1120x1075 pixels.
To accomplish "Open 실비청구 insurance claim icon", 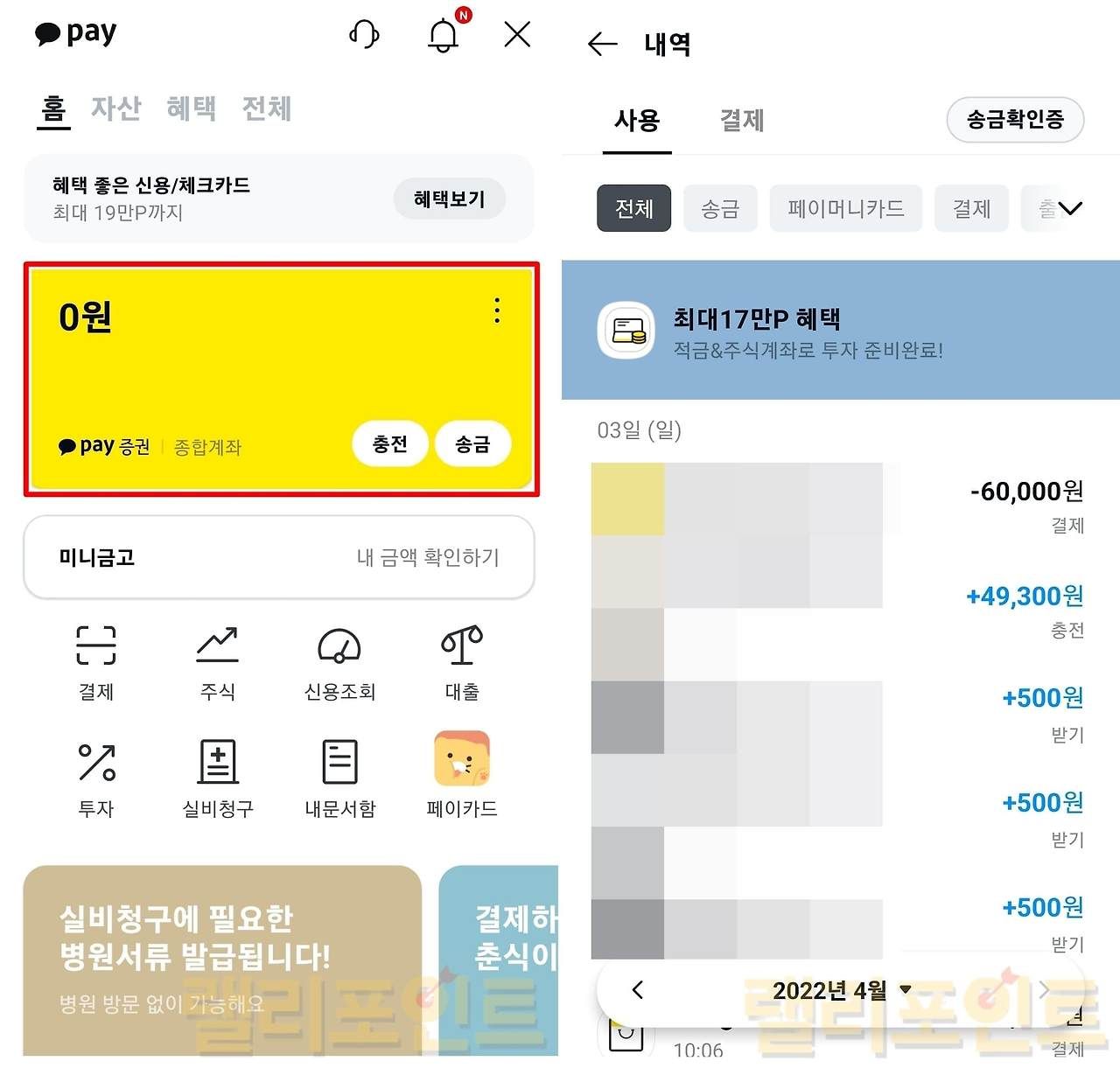I will tap(218, 762).
